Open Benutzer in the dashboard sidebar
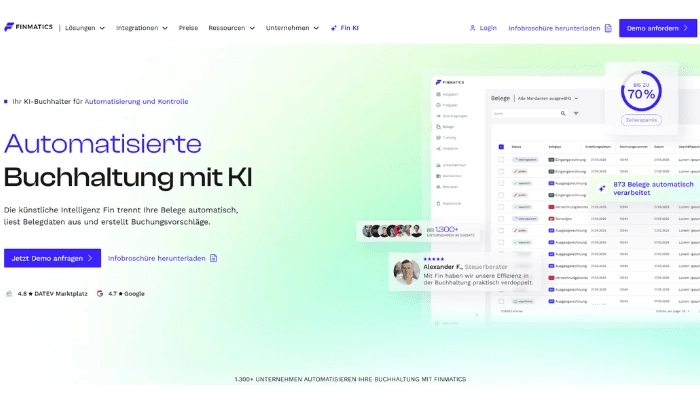The image size is (700, 400). click(x=447, y=187)
